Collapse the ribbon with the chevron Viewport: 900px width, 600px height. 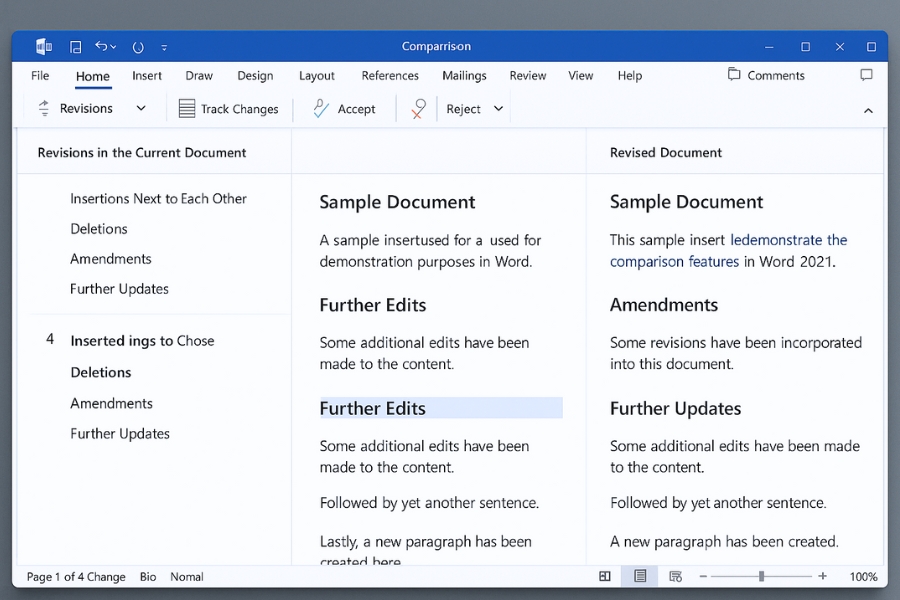click(867, 110)
